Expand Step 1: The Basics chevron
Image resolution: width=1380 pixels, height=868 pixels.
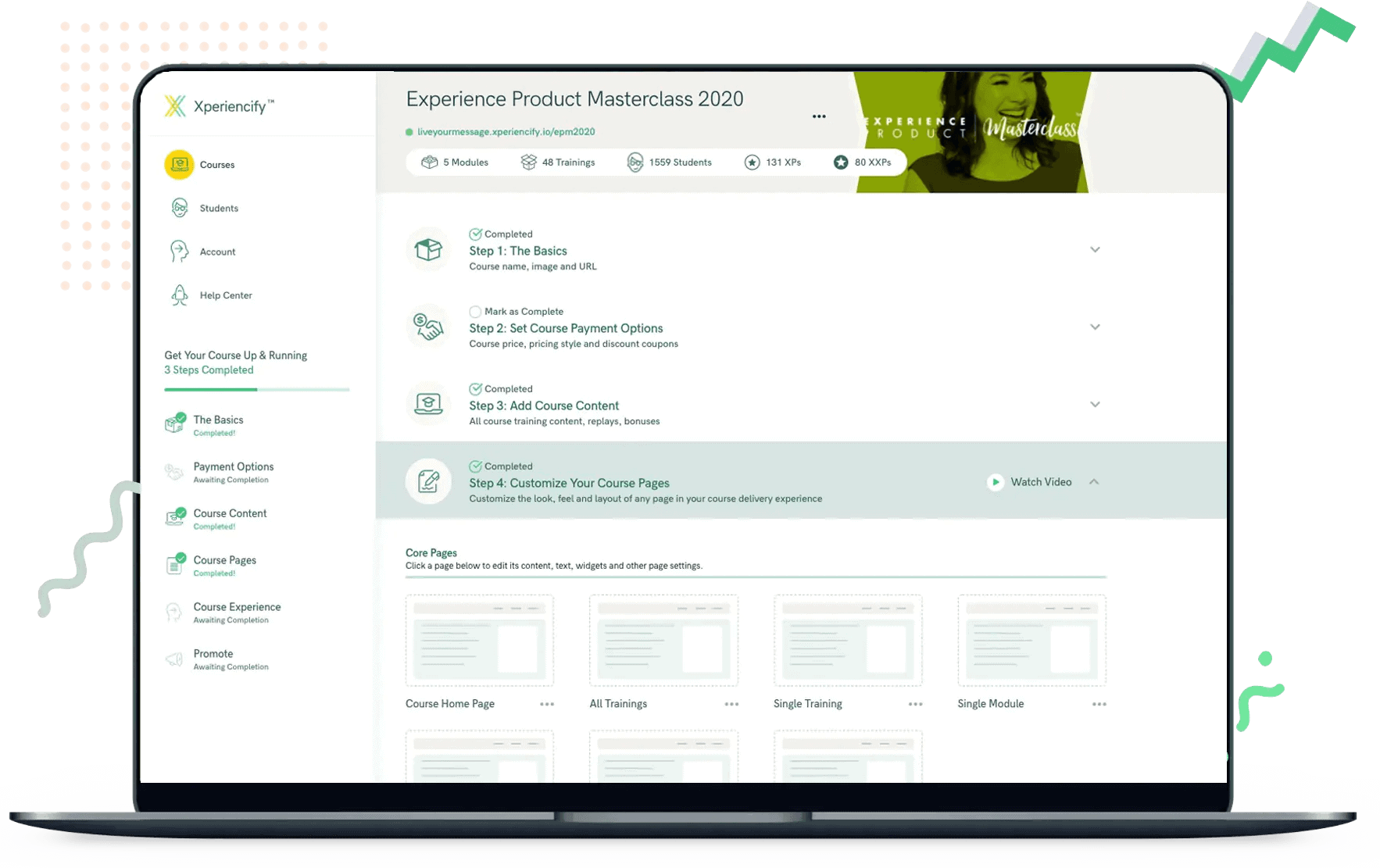1095,250
